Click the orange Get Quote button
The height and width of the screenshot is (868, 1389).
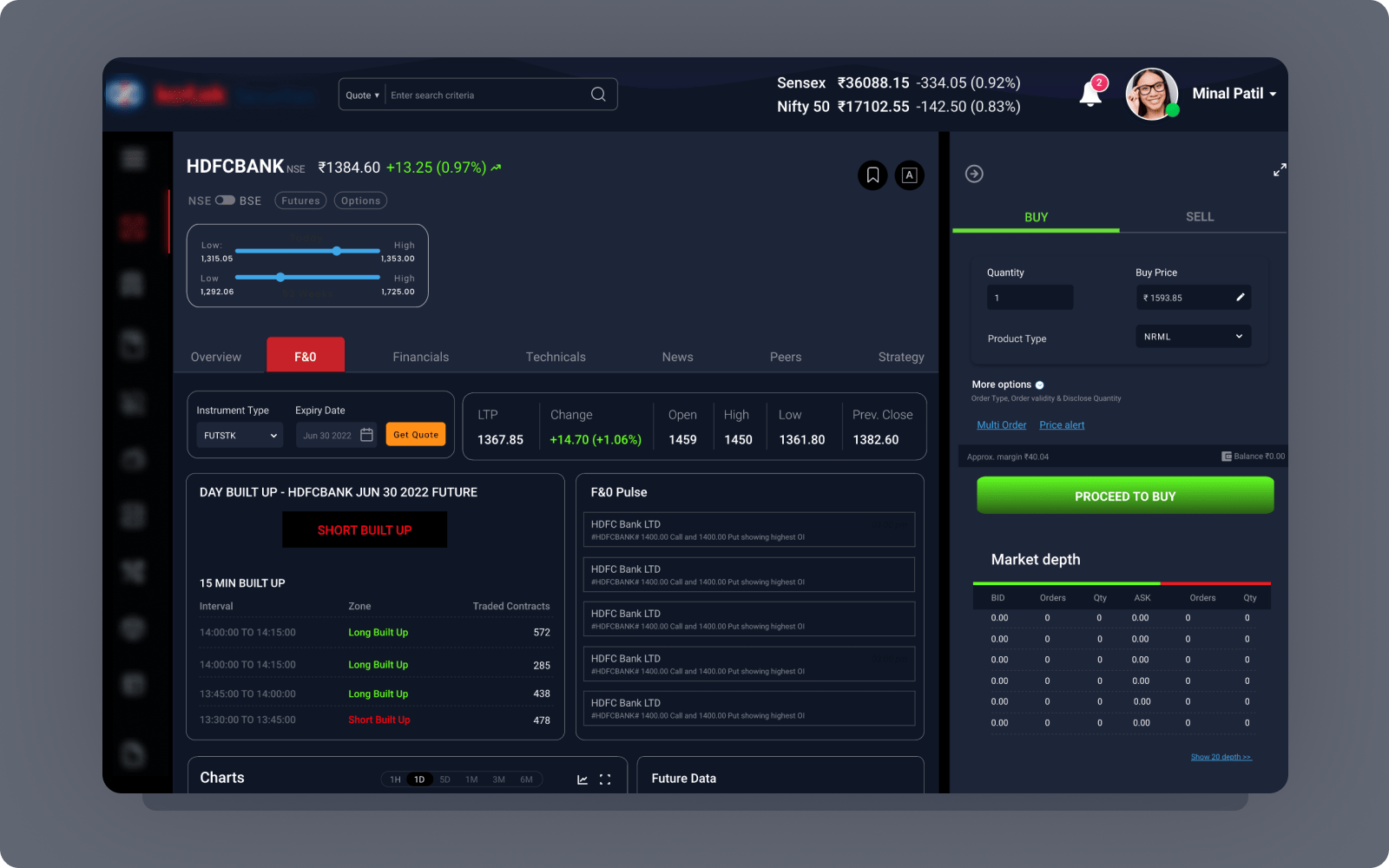tap(416, 434)
